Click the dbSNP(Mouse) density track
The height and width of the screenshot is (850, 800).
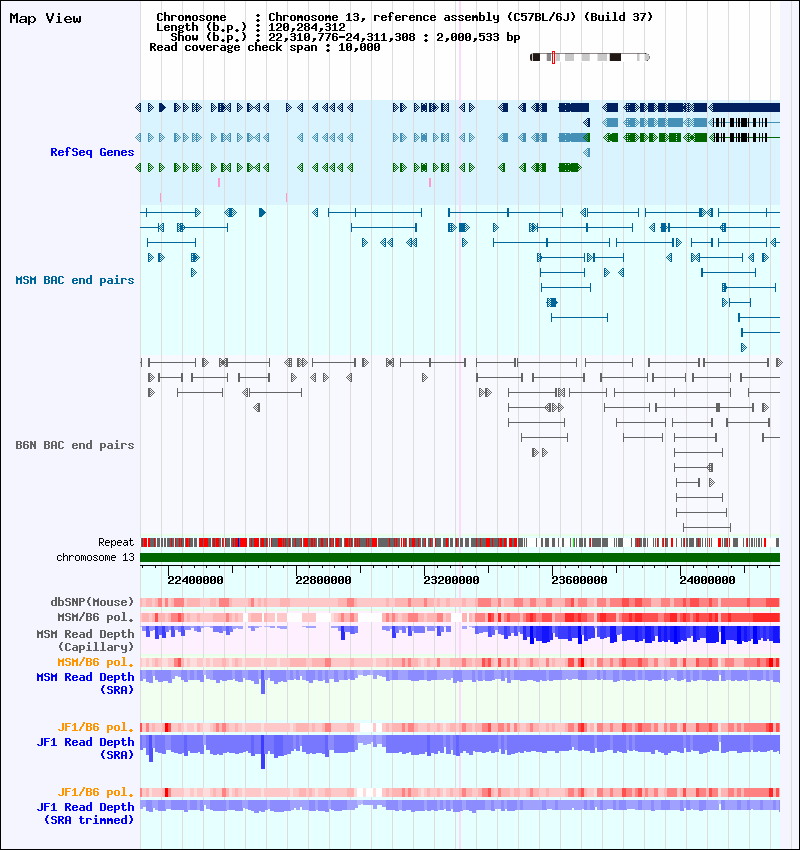point(460,602)
